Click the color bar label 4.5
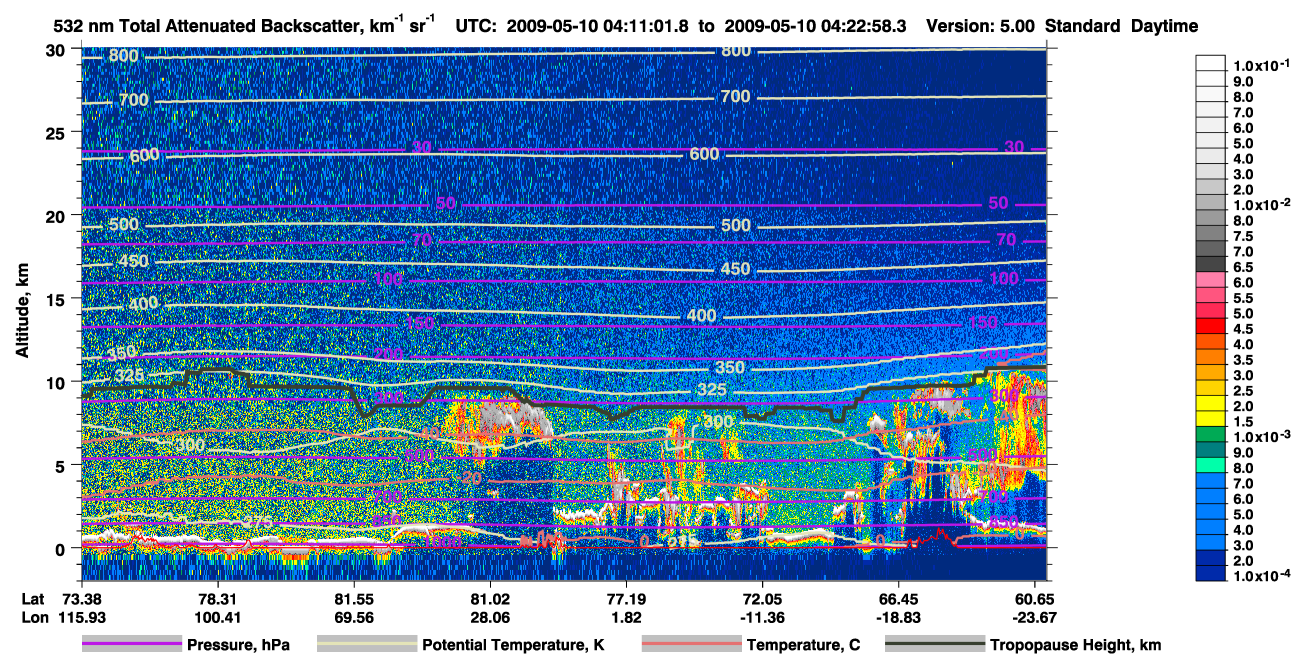Image resolution: width=1300 pixels, height=667 pixels. coord(1242,329)
